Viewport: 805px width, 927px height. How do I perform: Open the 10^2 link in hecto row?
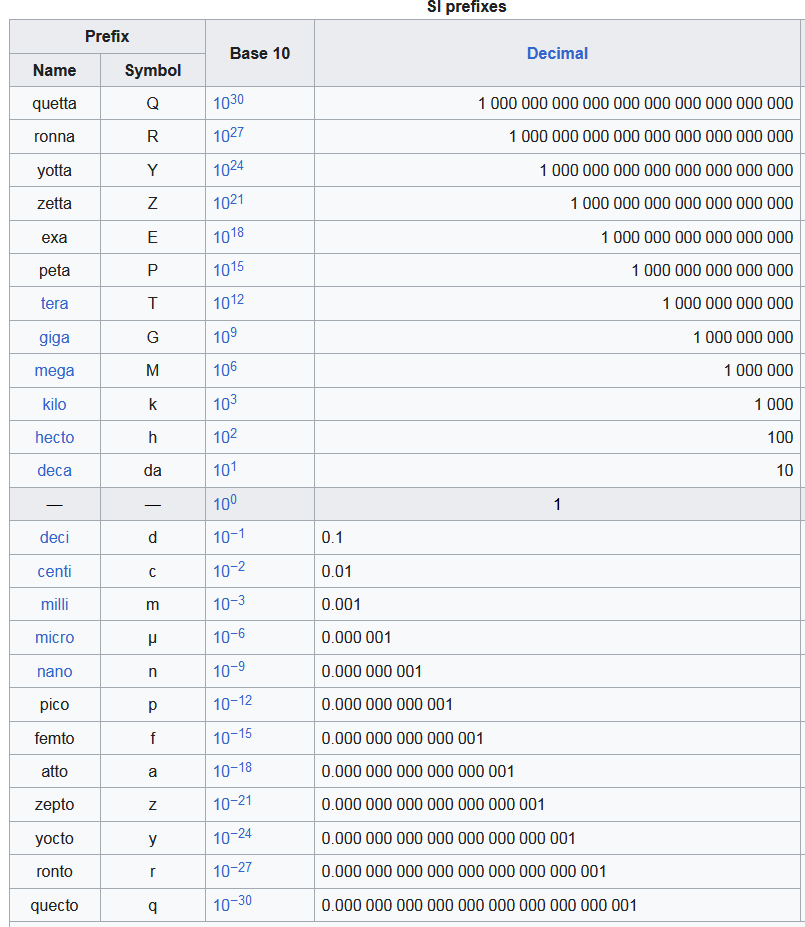point(225,436)
